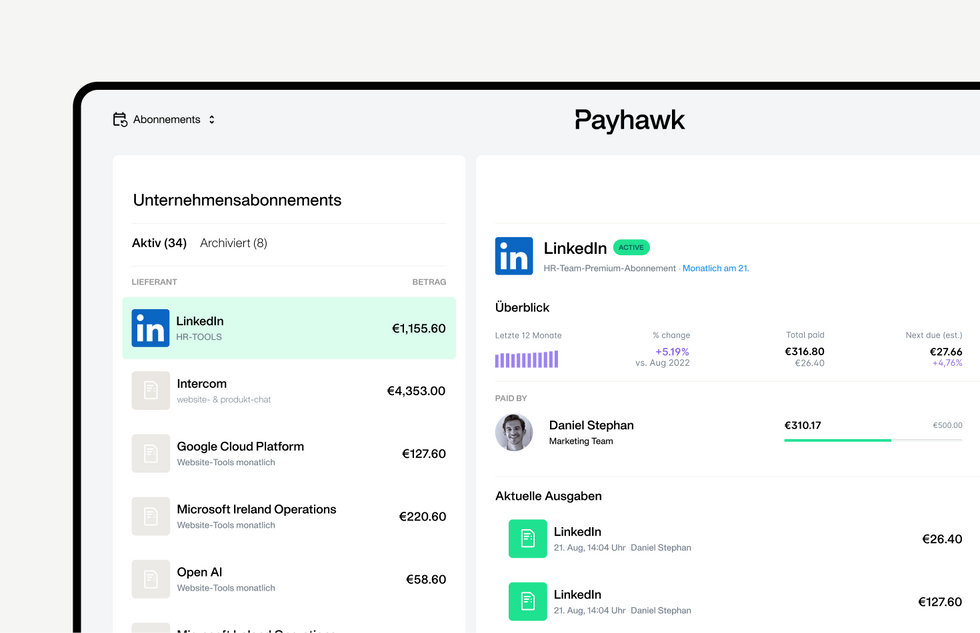This screenshot has height=633, width=980.
Task: Switch to the Archiviert (8) tab
Action: [233, 243]
